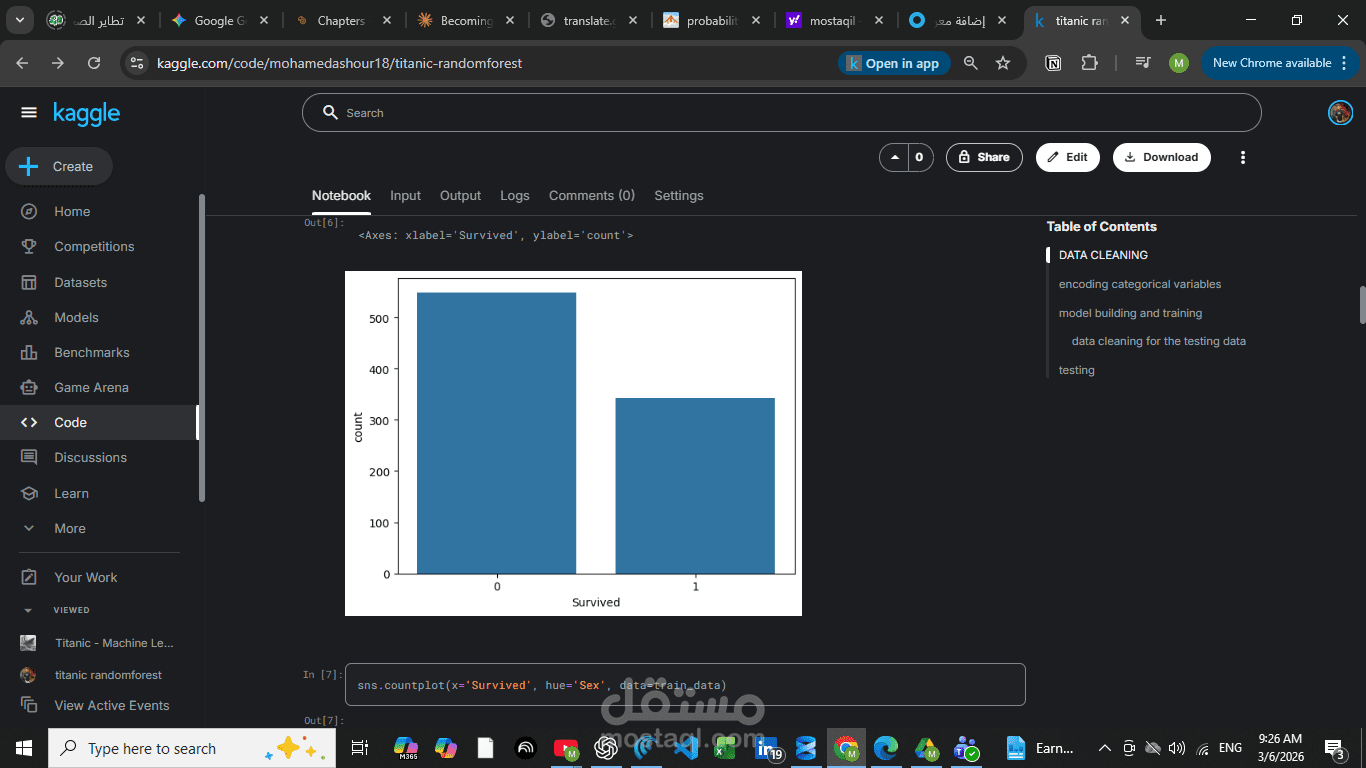1366x768 pixels.
Task: Open the browser zoom control
Action: coord(970,63)
